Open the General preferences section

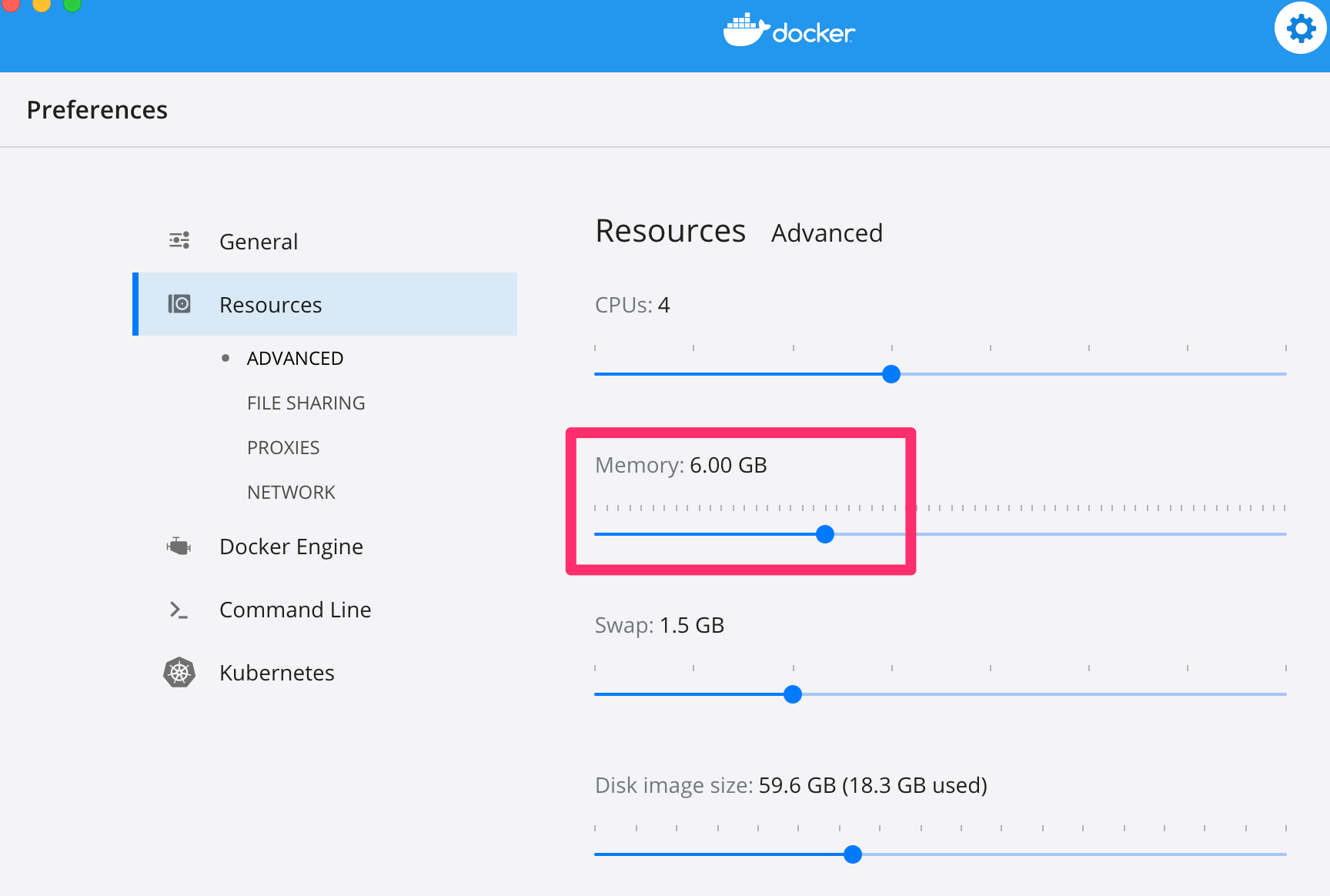259,242
